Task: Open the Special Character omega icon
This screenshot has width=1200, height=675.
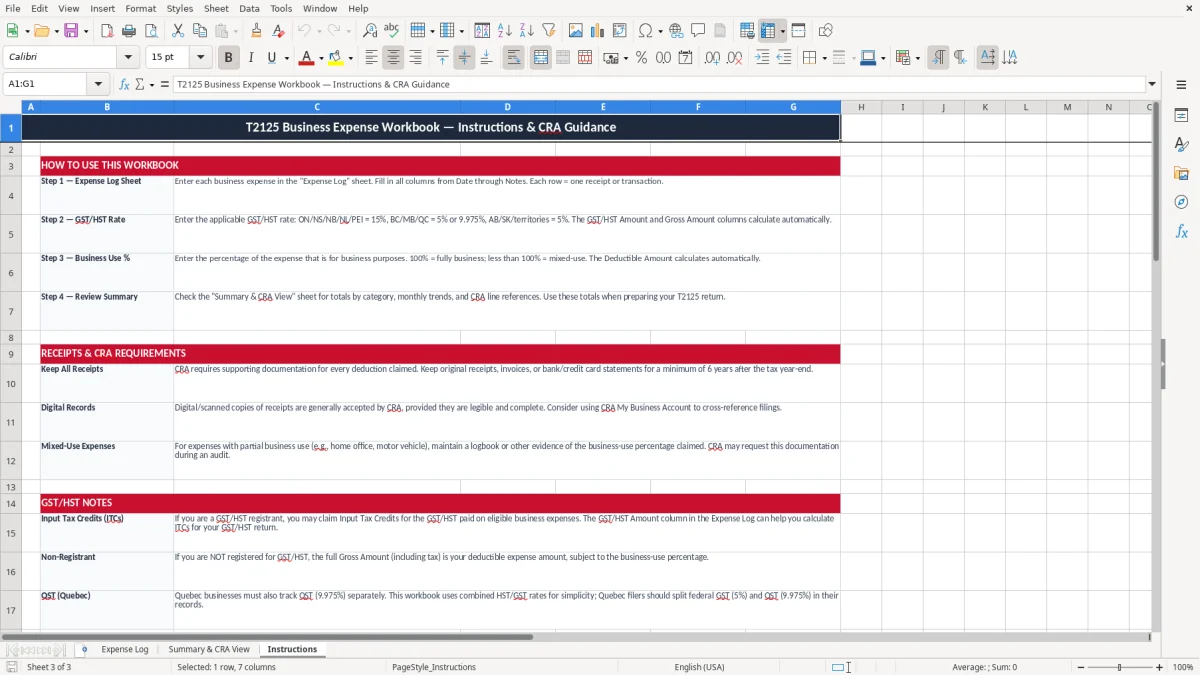Action: point(645,31)
